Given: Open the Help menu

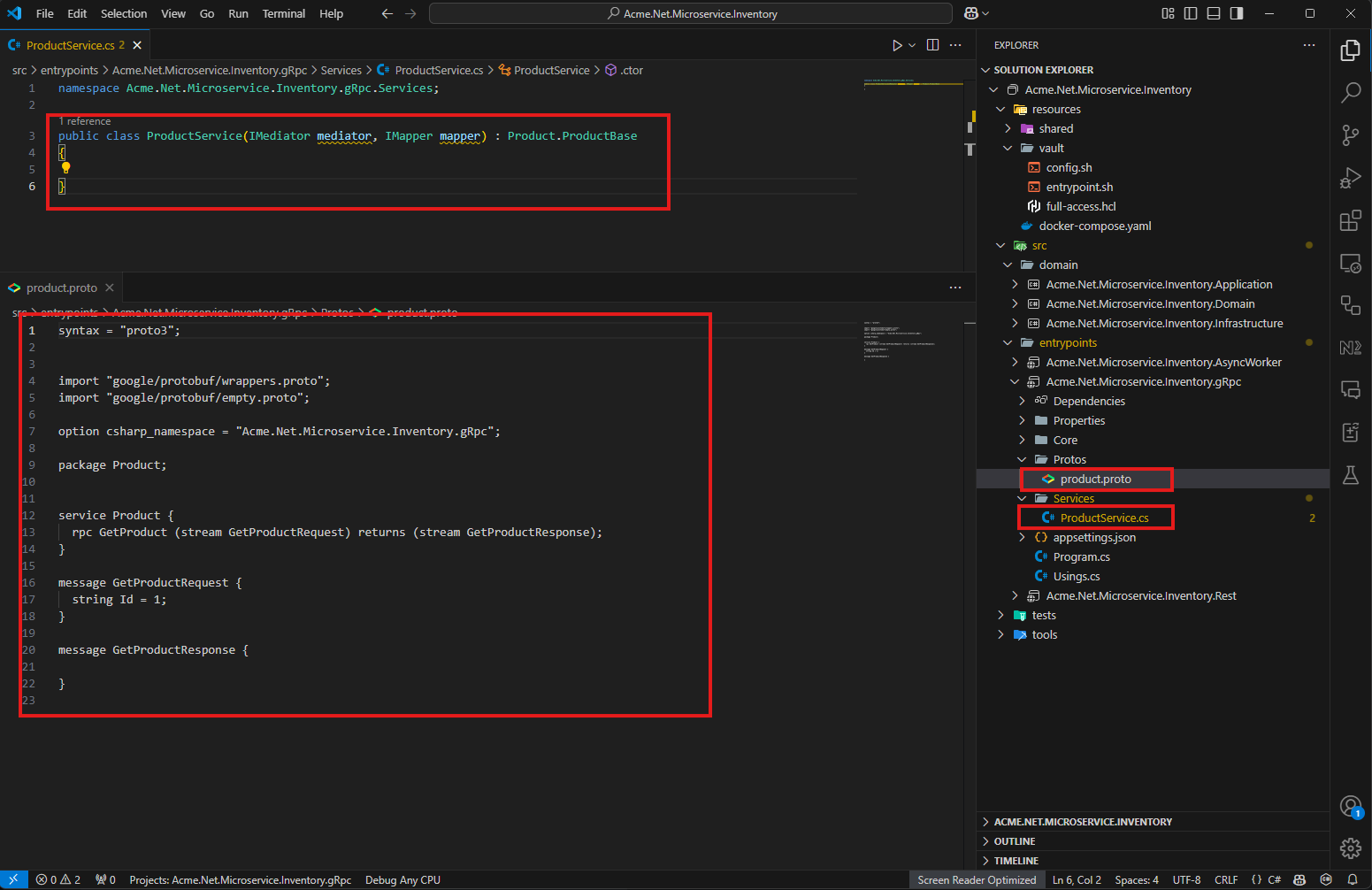Looking at the screenshot, I should (x=332, y=13).
